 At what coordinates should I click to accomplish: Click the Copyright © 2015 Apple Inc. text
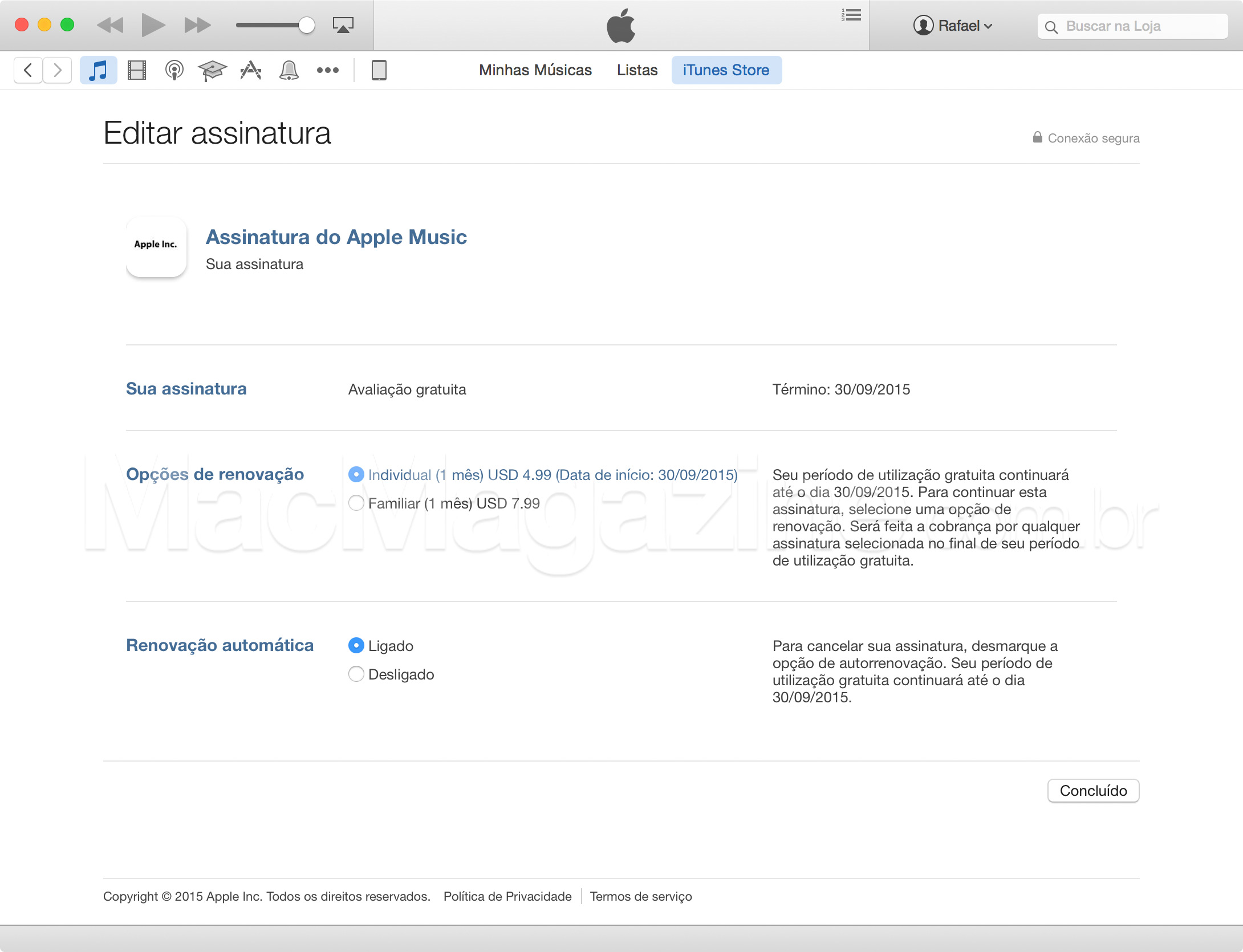click(267, 896)
